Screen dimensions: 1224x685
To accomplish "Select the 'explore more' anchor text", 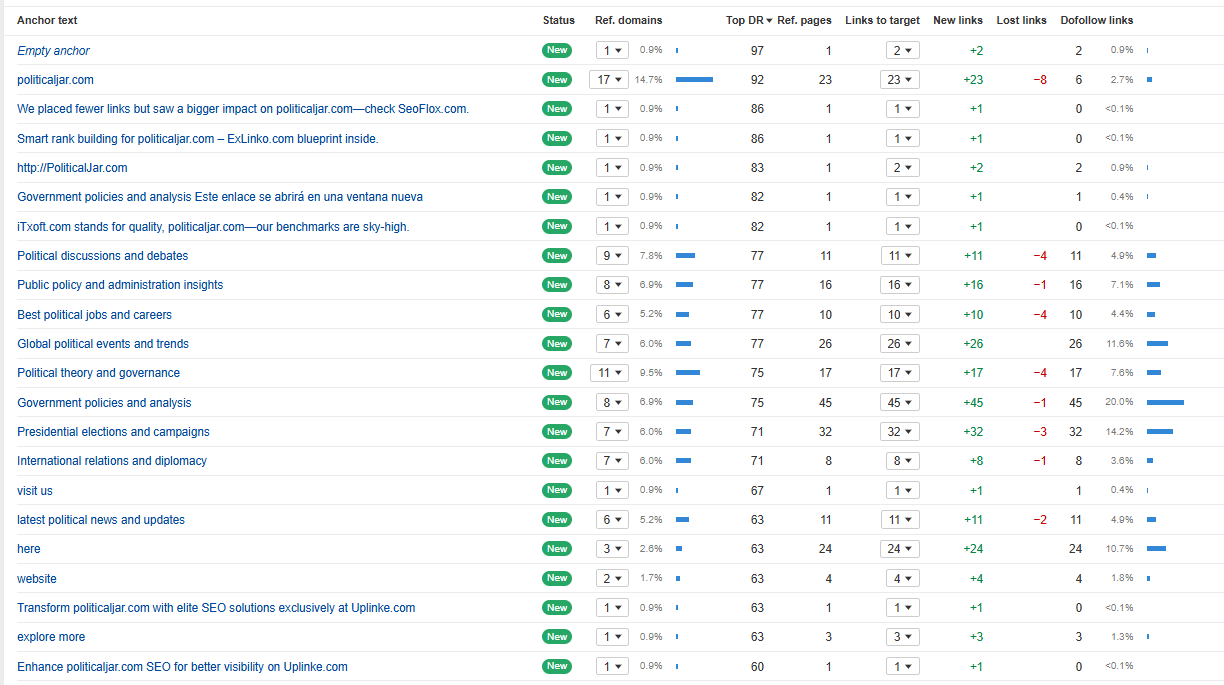I will (51, 637).
